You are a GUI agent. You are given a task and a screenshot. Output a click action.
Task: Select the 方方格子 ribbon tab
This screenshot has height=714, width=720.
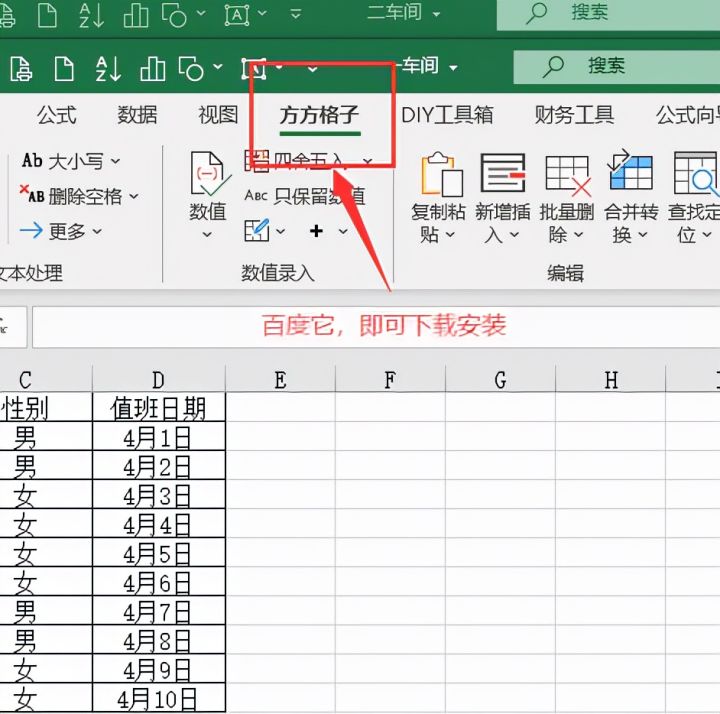320,115
